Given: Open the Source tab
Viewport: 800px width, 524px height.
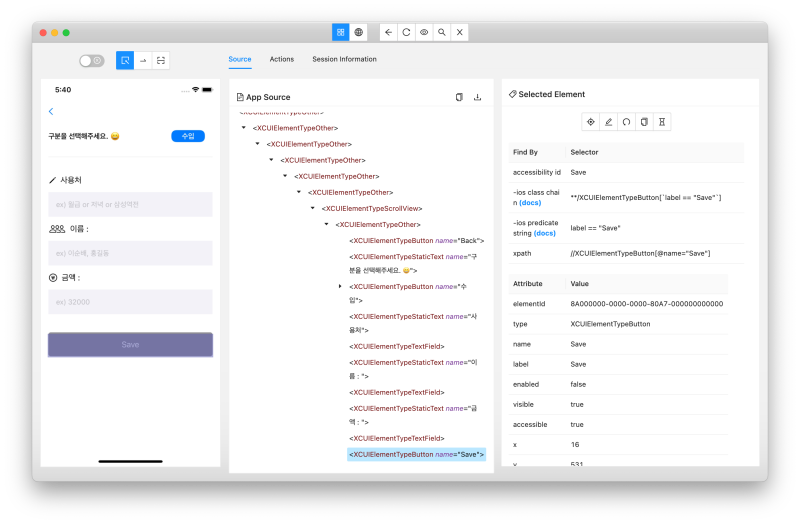Looking at the screenshot, I should tap(240, 59).
